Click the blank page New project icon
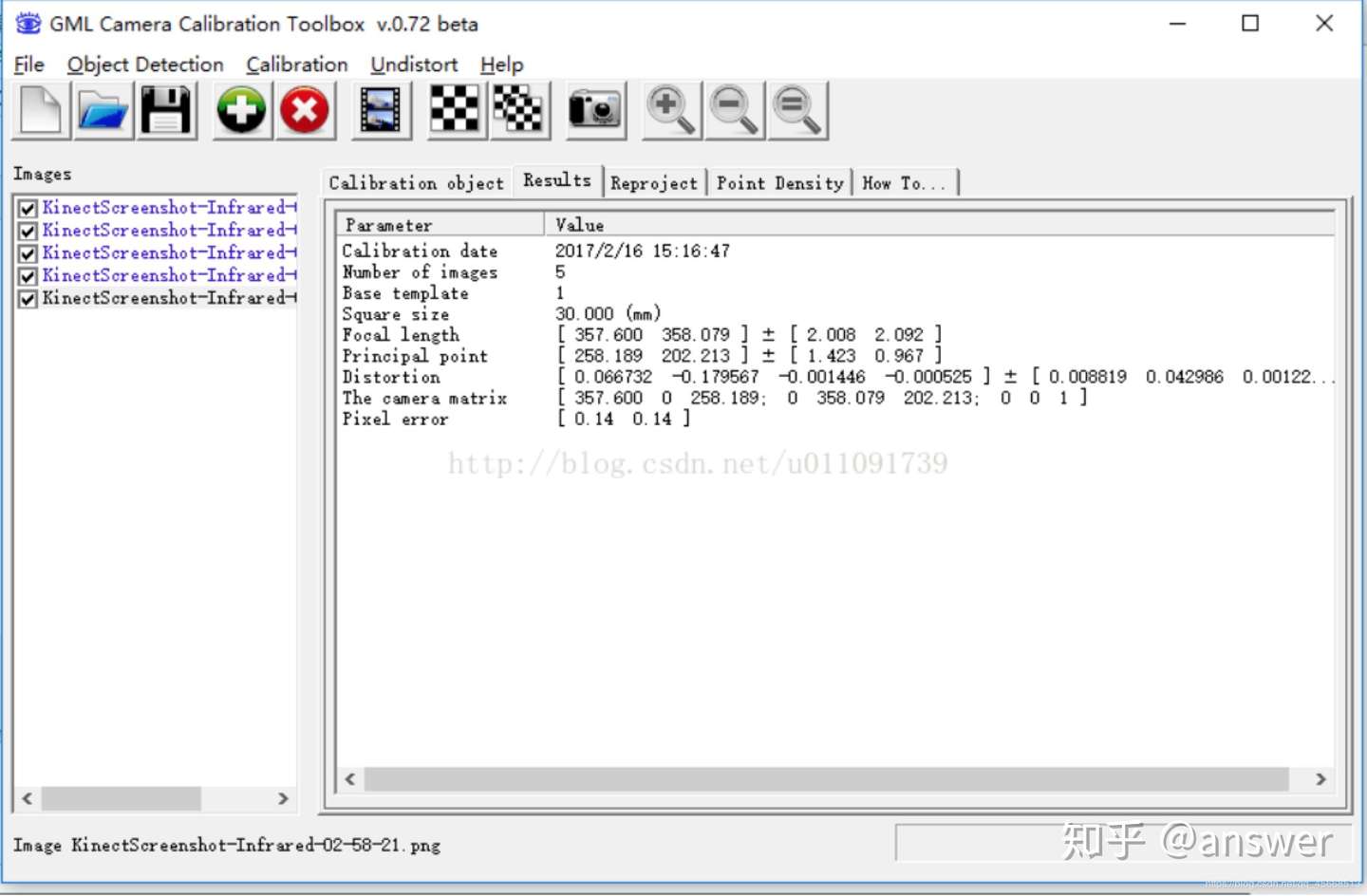 [41, 110]
